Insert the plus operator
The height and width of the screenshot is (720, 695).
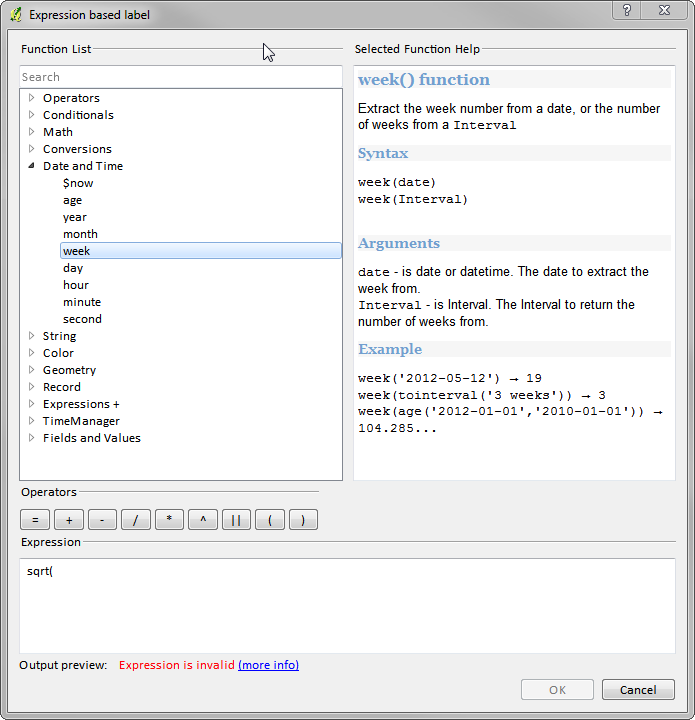(x=68, y=520)
